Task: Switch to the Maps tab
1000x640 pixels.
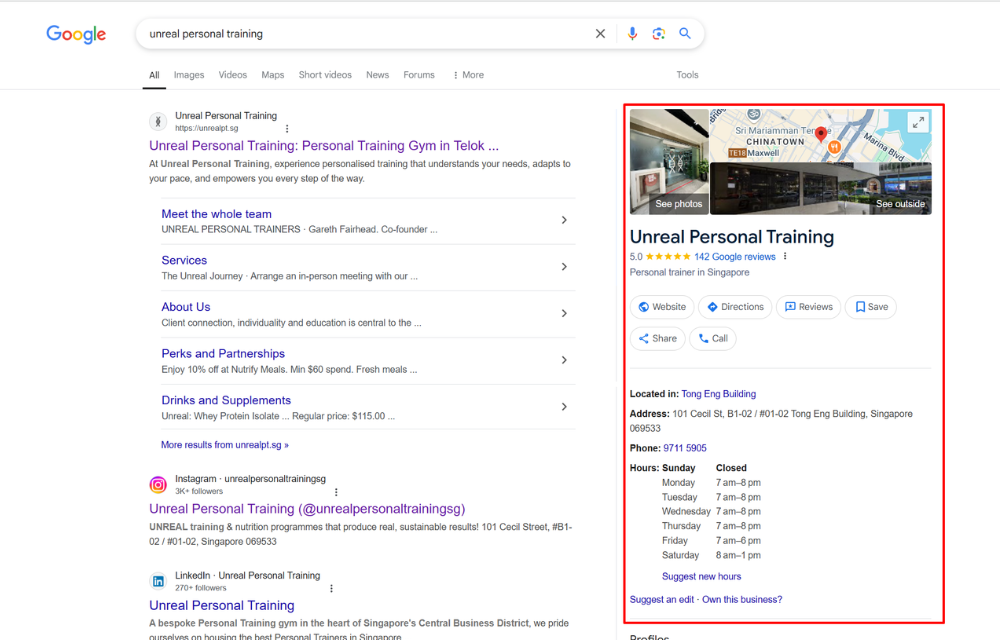Action: tap(274, 74)
